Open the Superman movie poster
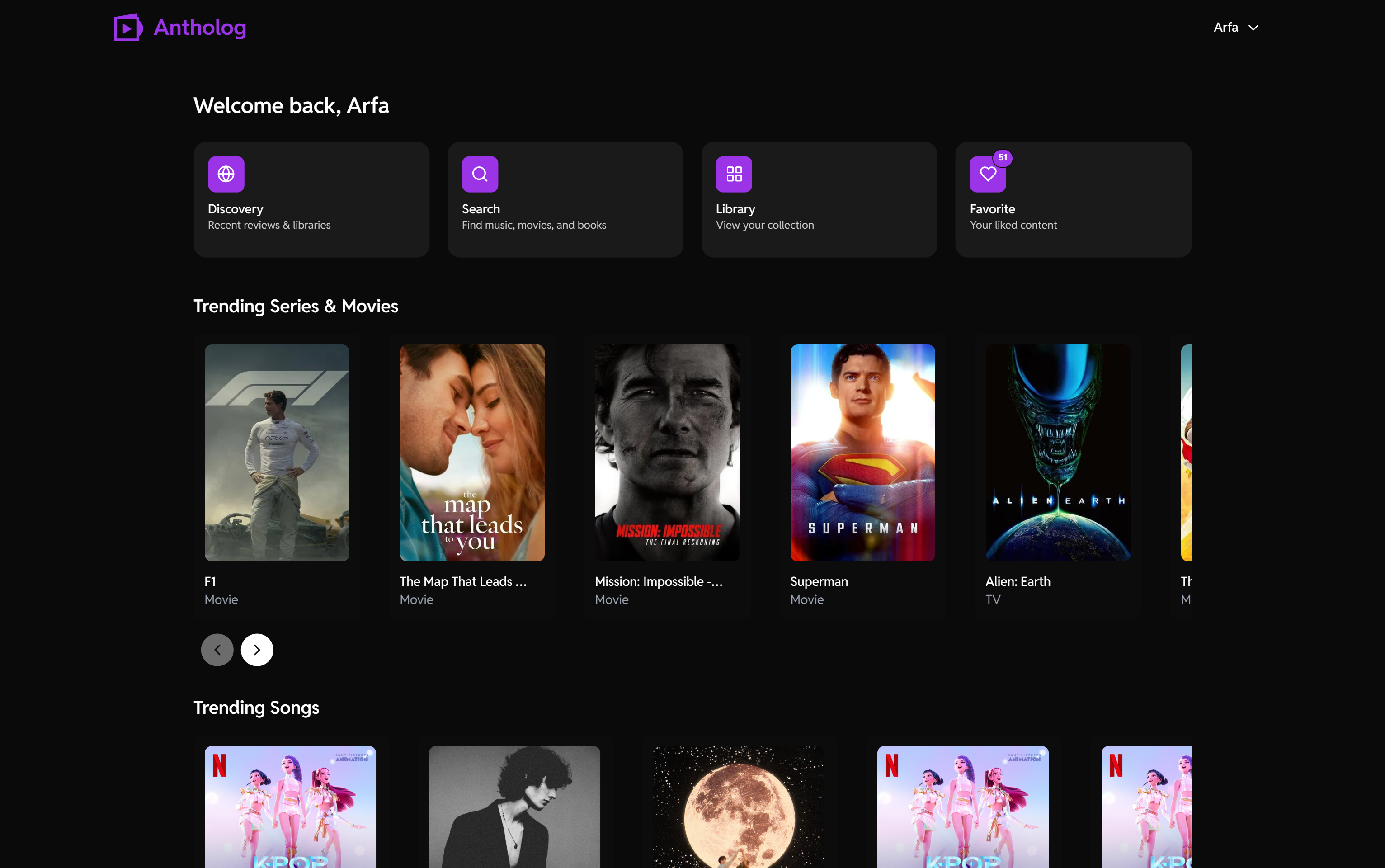 (x=862, y=453)
